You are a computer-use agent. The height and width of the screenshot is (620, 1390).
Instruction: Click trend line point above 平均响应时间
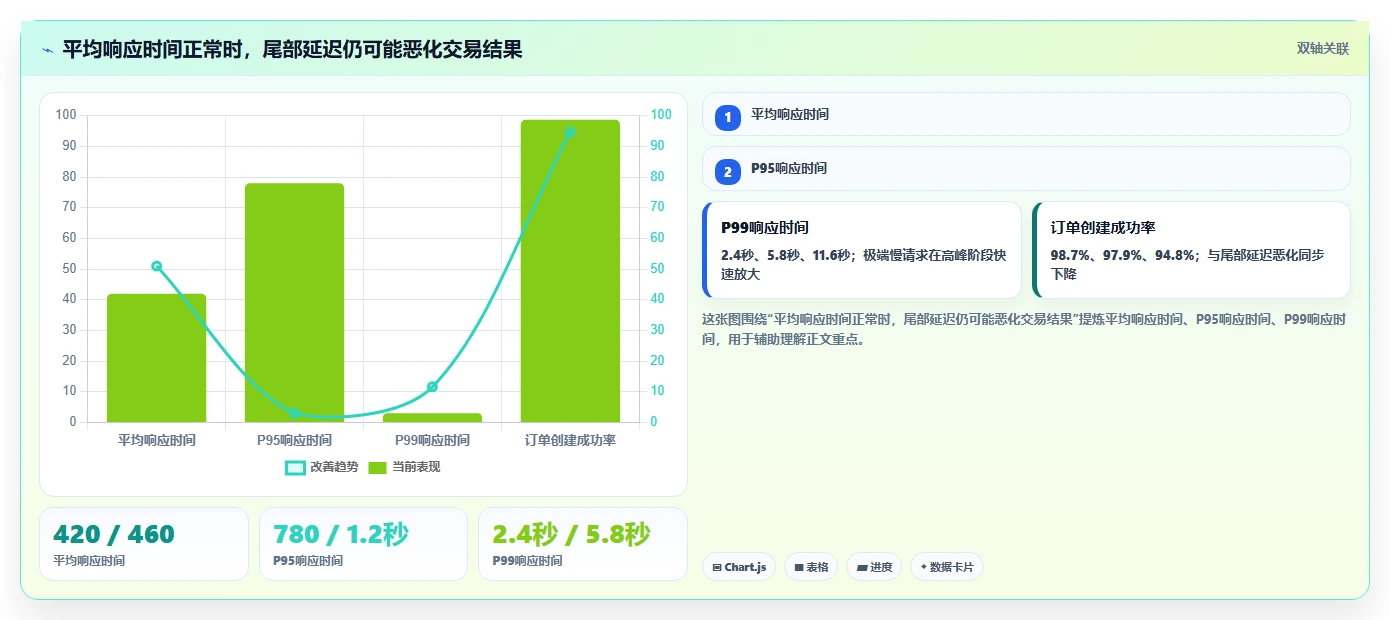pos(157,266)
